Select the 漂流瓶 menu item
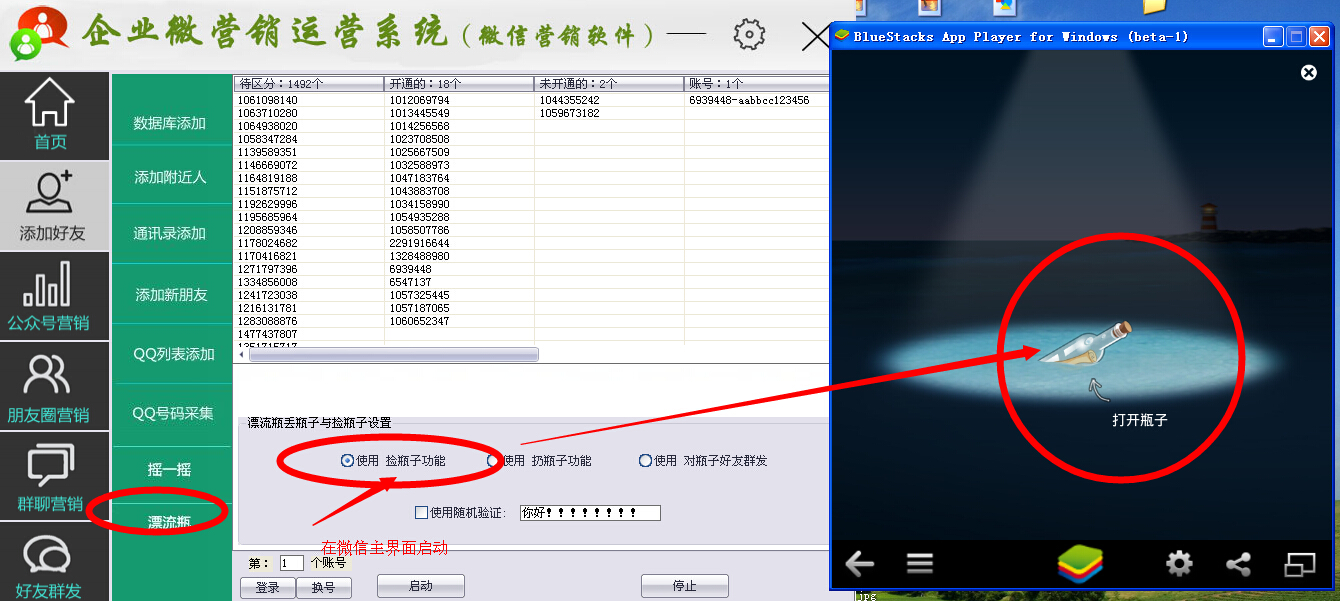The image size is (1340, 601). pyautogui.click(x=170, y=521)
